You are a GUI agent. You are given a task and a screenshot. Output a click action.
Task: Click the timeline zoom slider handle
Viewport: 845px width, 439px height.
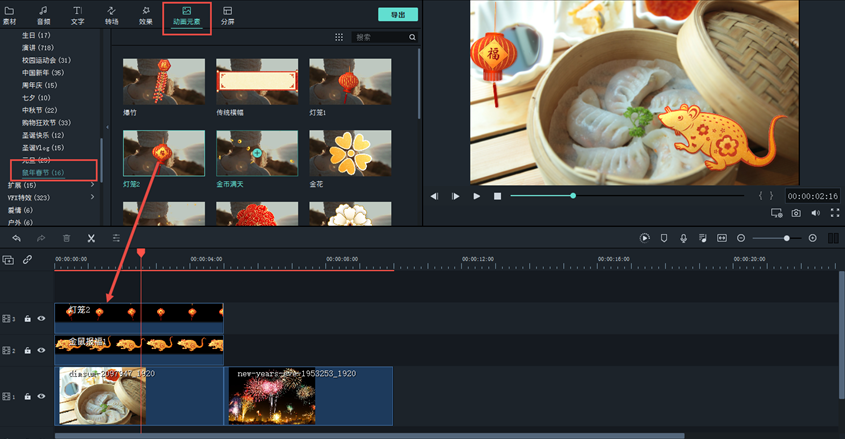(787, 238)
